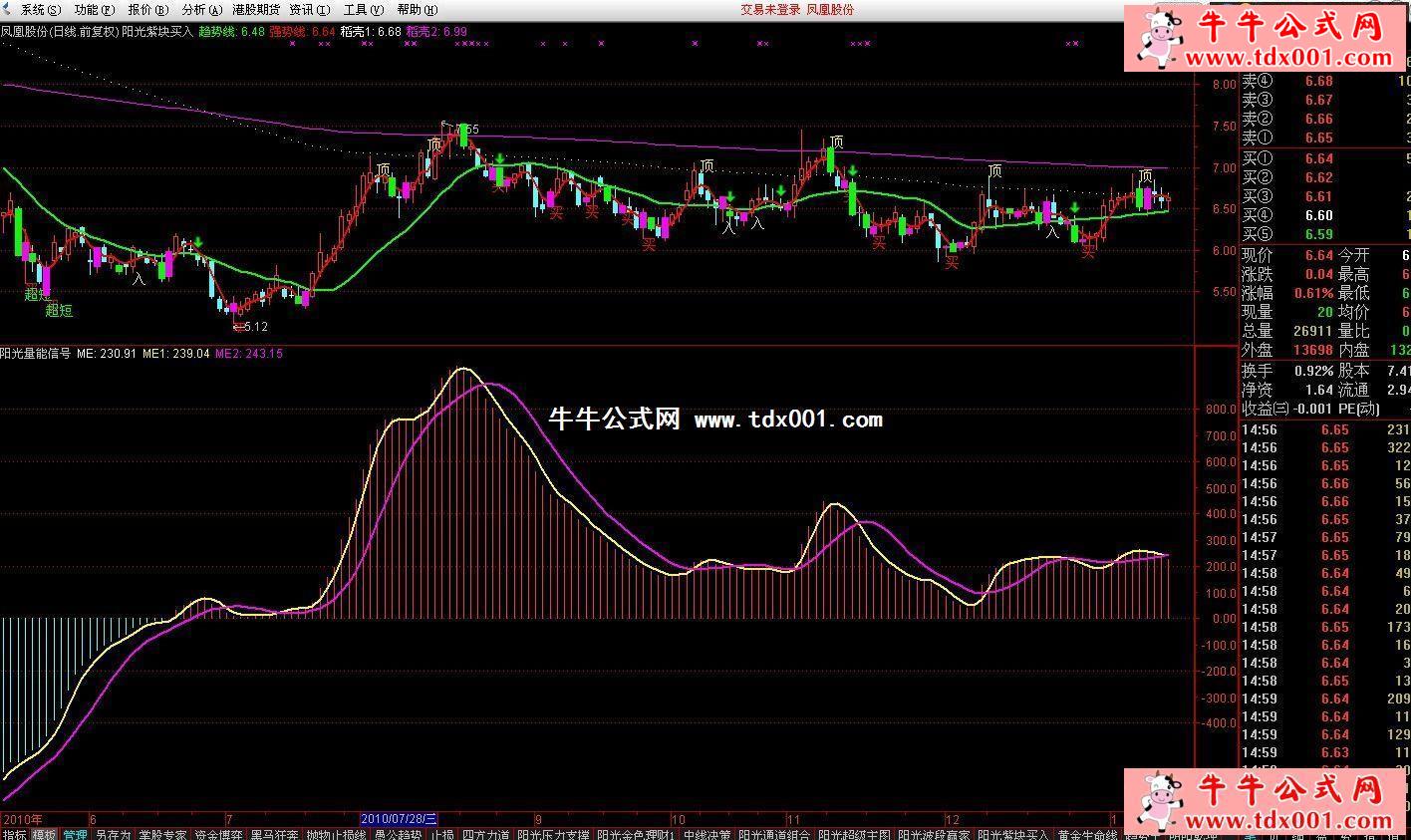Switch to the 模板 tab at bottom left
The width and height of the screenshot is (1411, 840).
pos(44,834)
